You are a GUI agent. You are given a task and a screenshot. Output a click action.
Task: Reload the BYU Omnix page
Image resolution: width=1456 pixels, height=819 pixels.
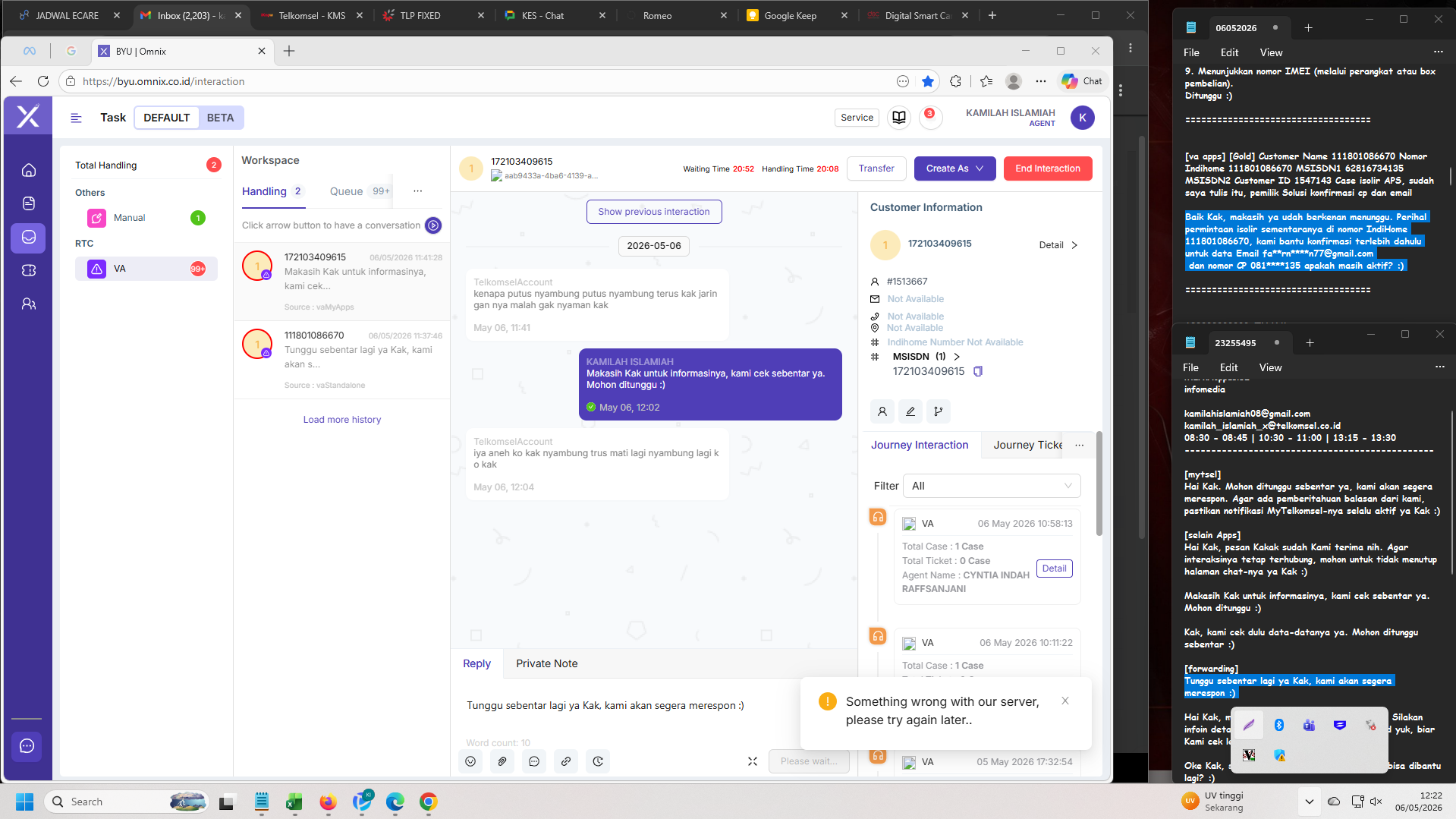pyautogui.click(x=43, y=81)
